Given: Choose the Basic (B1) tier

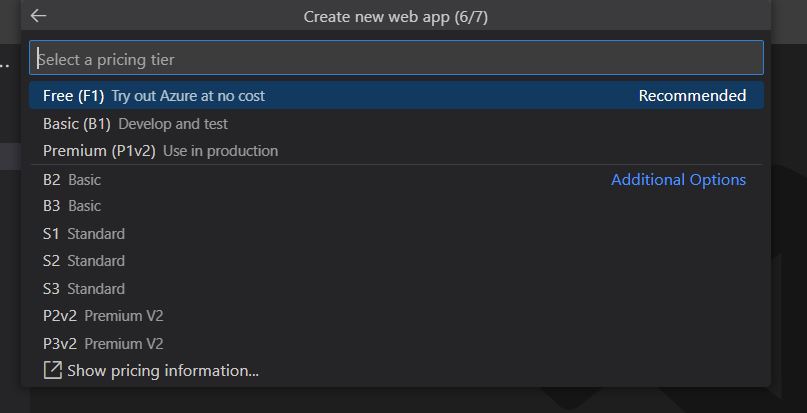Looking at the screenshot, I should [x=76, y=124].
